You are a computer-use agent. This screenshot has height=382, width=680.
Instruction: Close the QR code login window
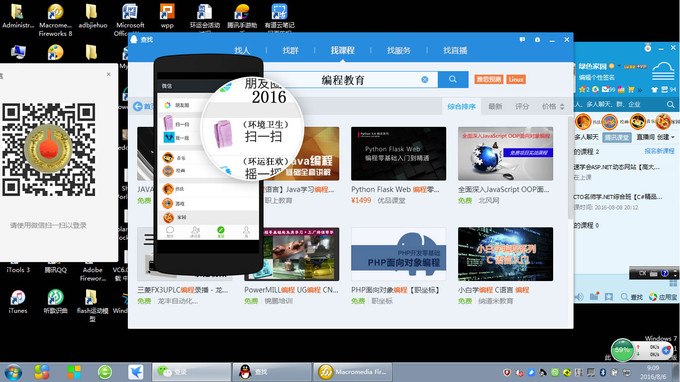pyautogui.click(x=108, y=75)
